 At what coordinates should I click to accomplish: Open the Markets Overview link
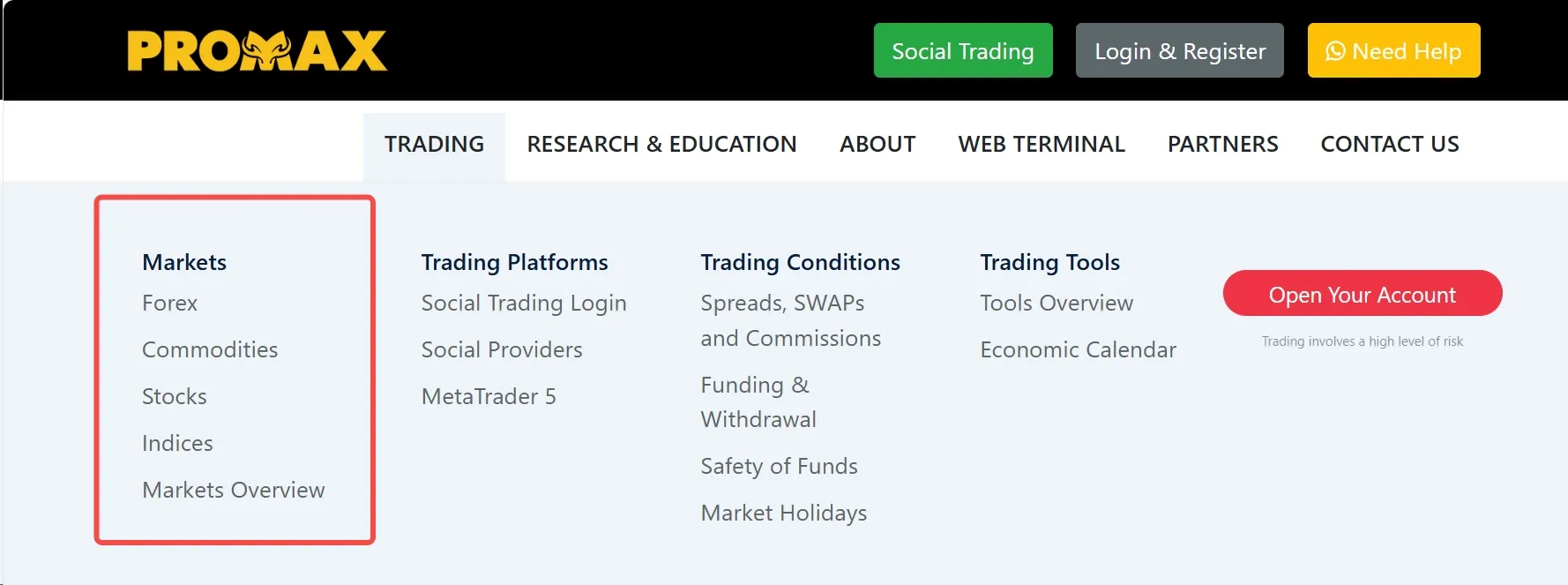[234, 490]
